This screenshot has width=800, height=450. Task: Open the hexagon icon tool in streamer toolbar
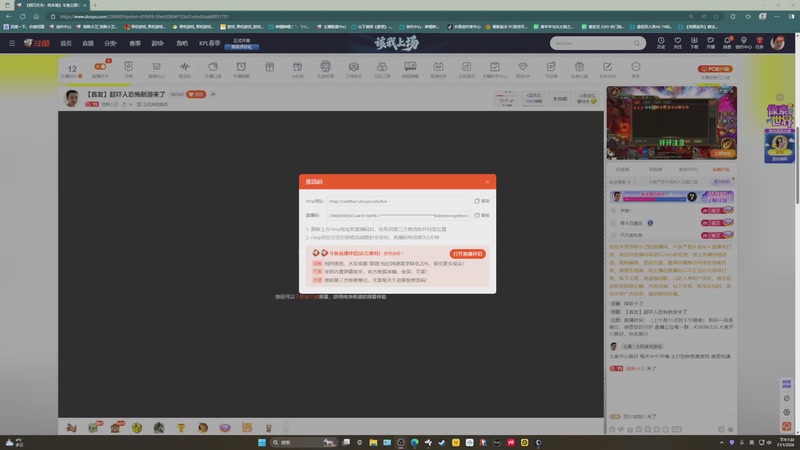354,67
